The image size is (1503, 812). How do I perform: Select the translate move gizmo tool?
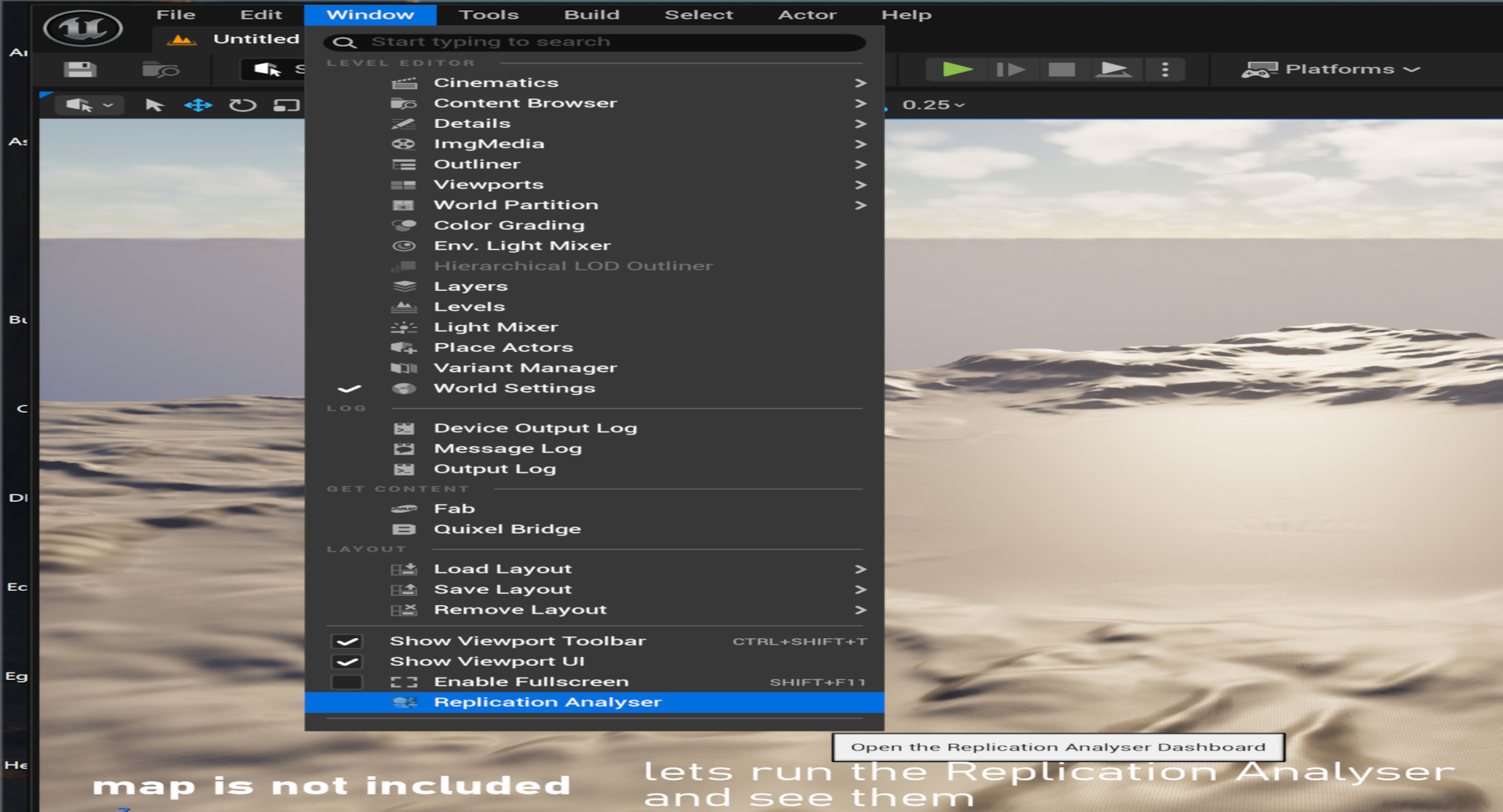pyautogui.click(x=198, y=105)
